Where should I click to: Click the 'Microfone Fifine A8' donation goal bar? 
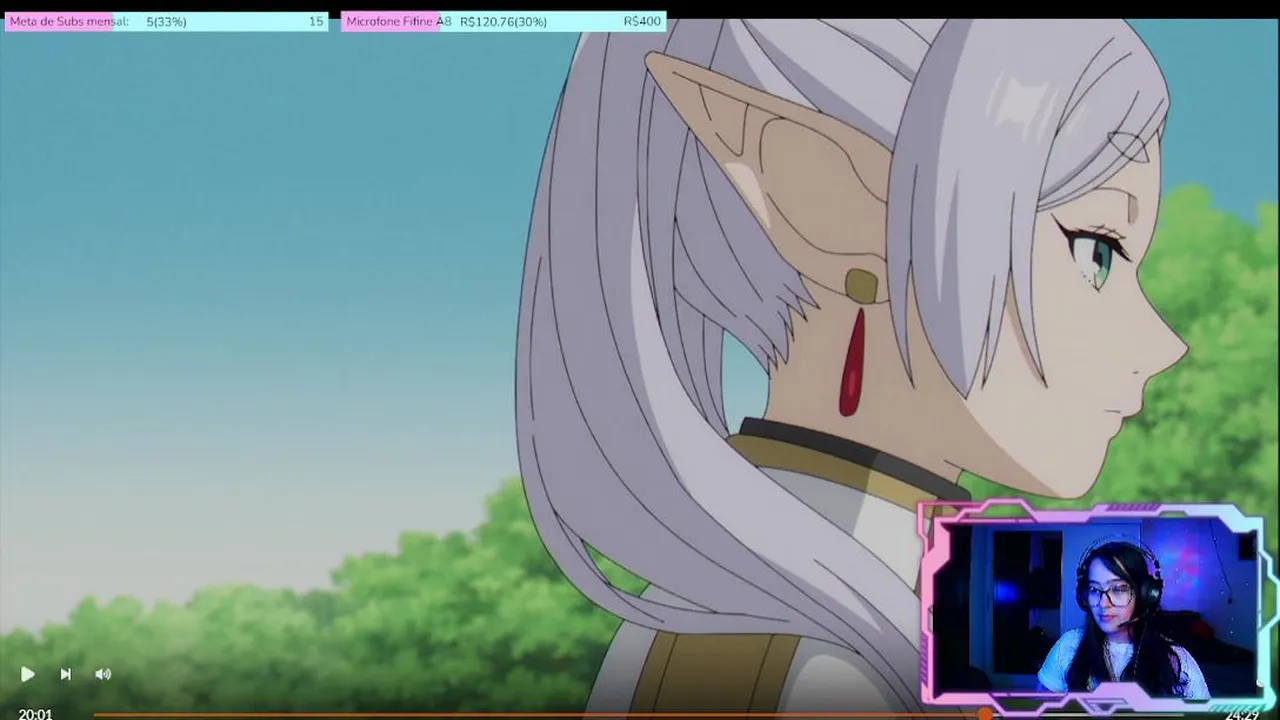503,21
